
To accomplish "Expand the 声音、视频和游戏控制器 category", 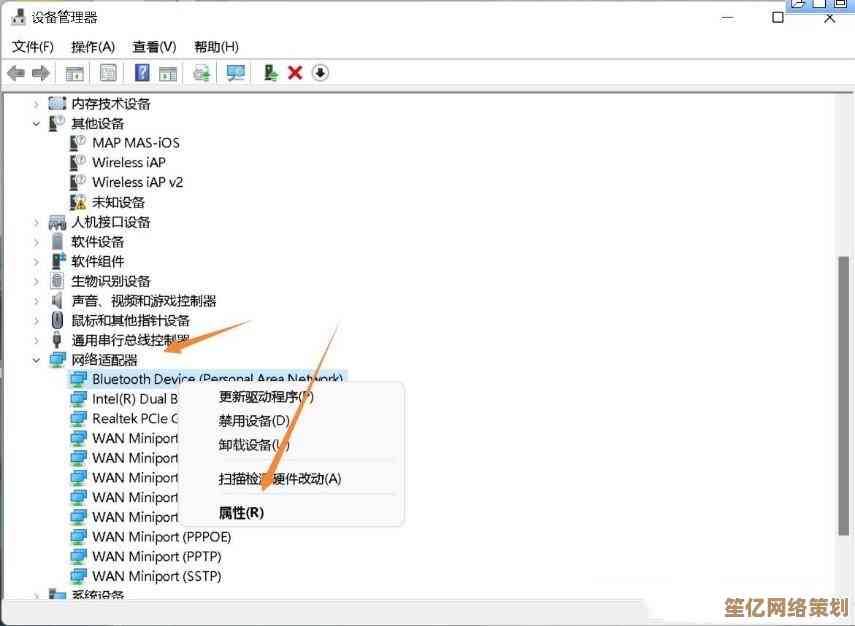I will 37,301.
